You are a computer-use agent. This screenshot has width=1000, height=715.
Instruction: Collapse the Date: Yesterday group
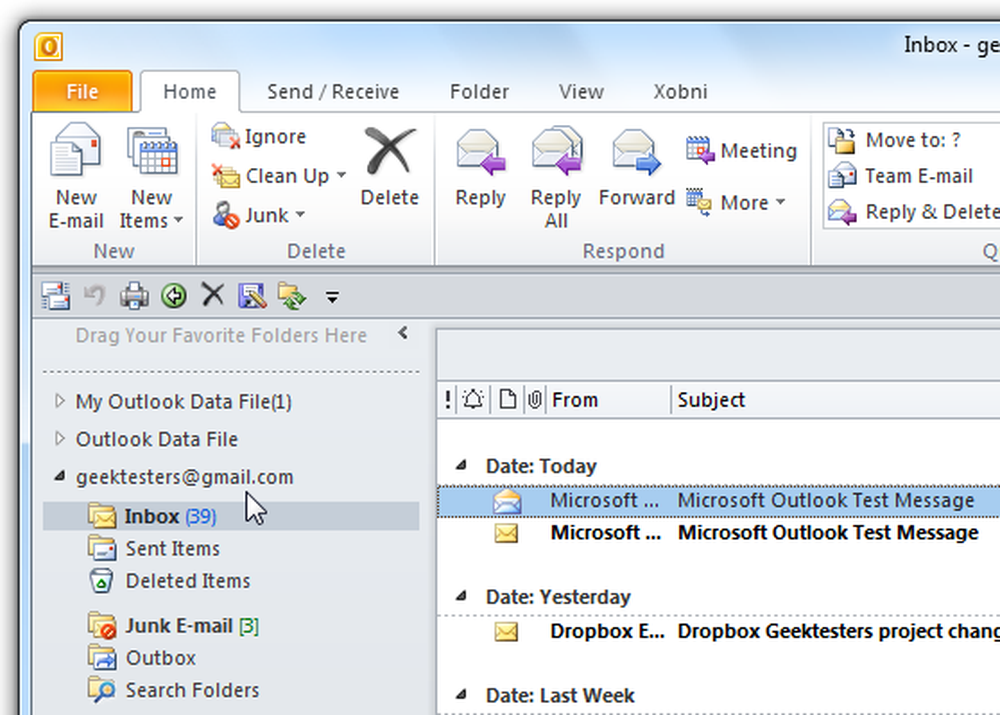coord(461,596)
